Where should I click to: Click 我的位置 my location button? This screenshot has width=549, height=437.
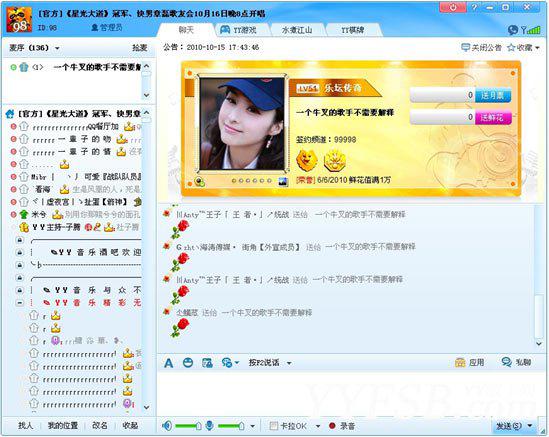tap(63, 425)
